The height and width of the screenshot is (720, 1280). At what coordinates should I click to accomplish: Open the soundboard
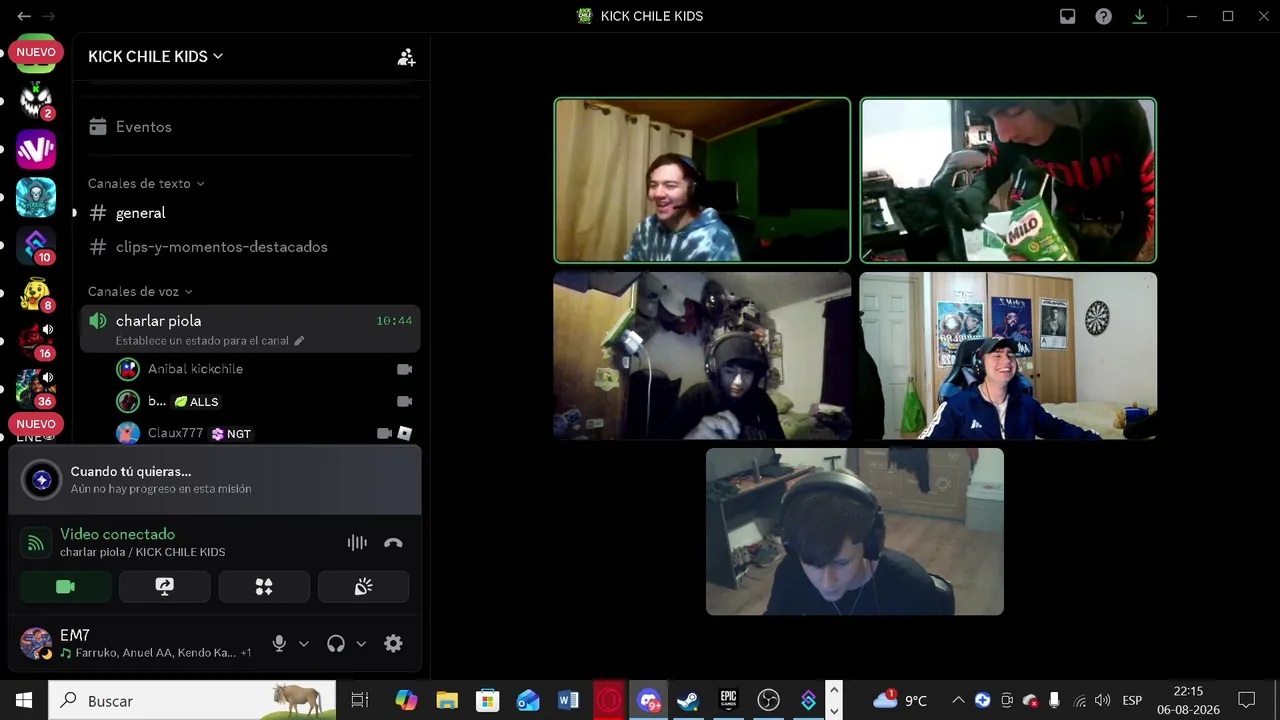[x=363, y=587]
